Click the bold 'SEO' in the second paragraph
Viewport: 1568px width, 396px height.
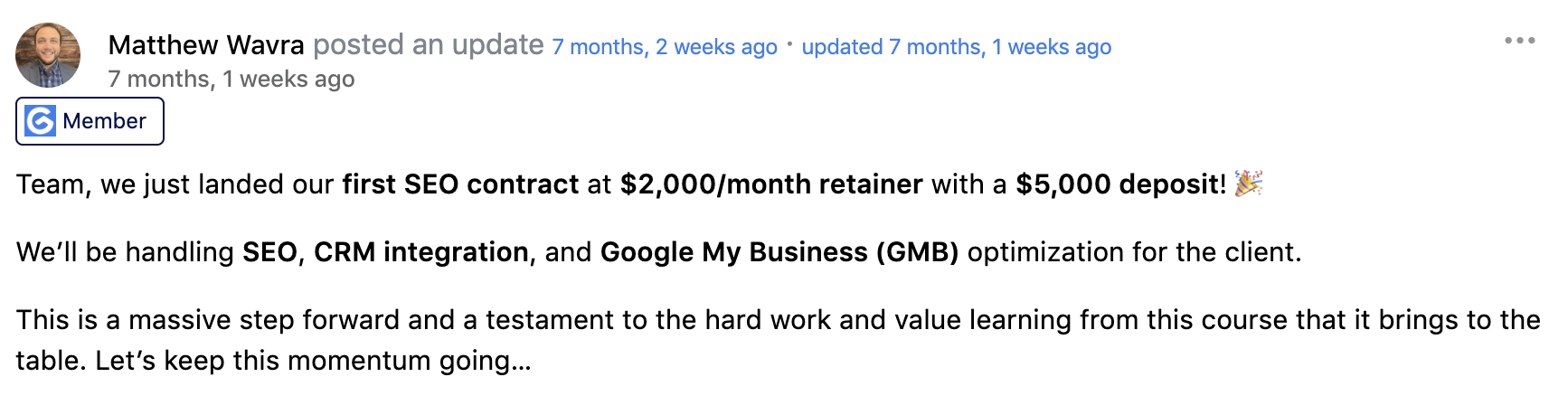pyautogui.click(x=269, y=252)
